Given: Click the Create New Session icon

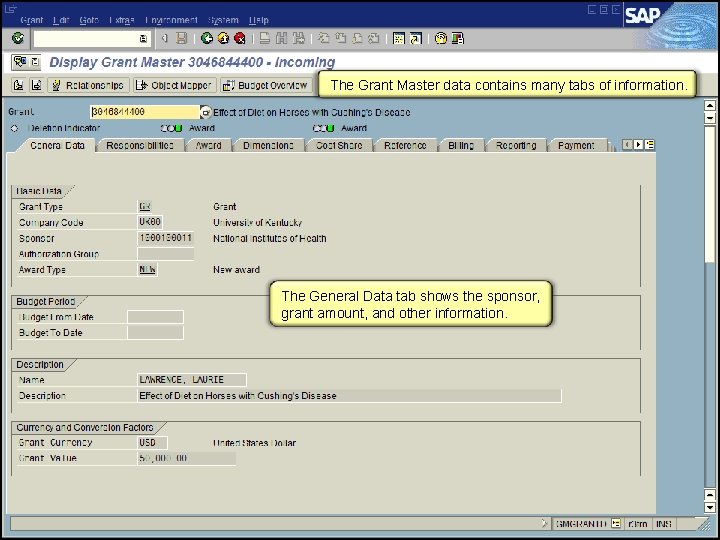Looking at the screenshot, I should (399, 38).
